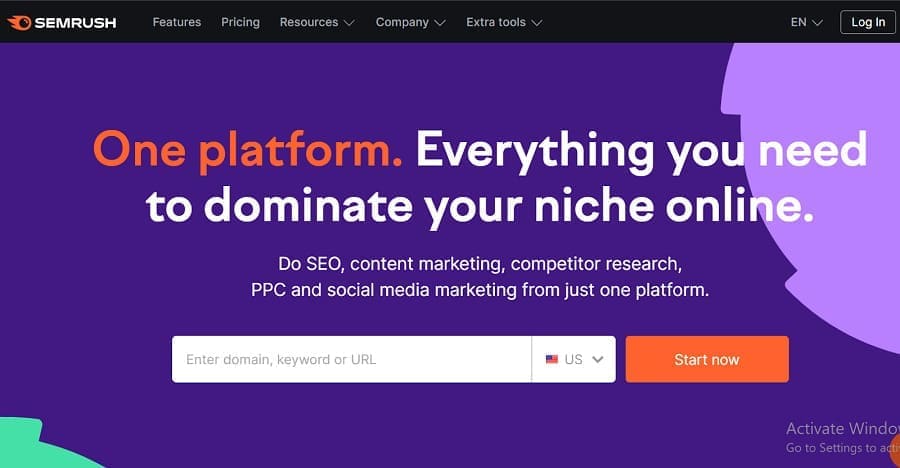The height and width of the screenshot is (468, 900).
Task: Open the Features menu item
Action: click(177, 22)
